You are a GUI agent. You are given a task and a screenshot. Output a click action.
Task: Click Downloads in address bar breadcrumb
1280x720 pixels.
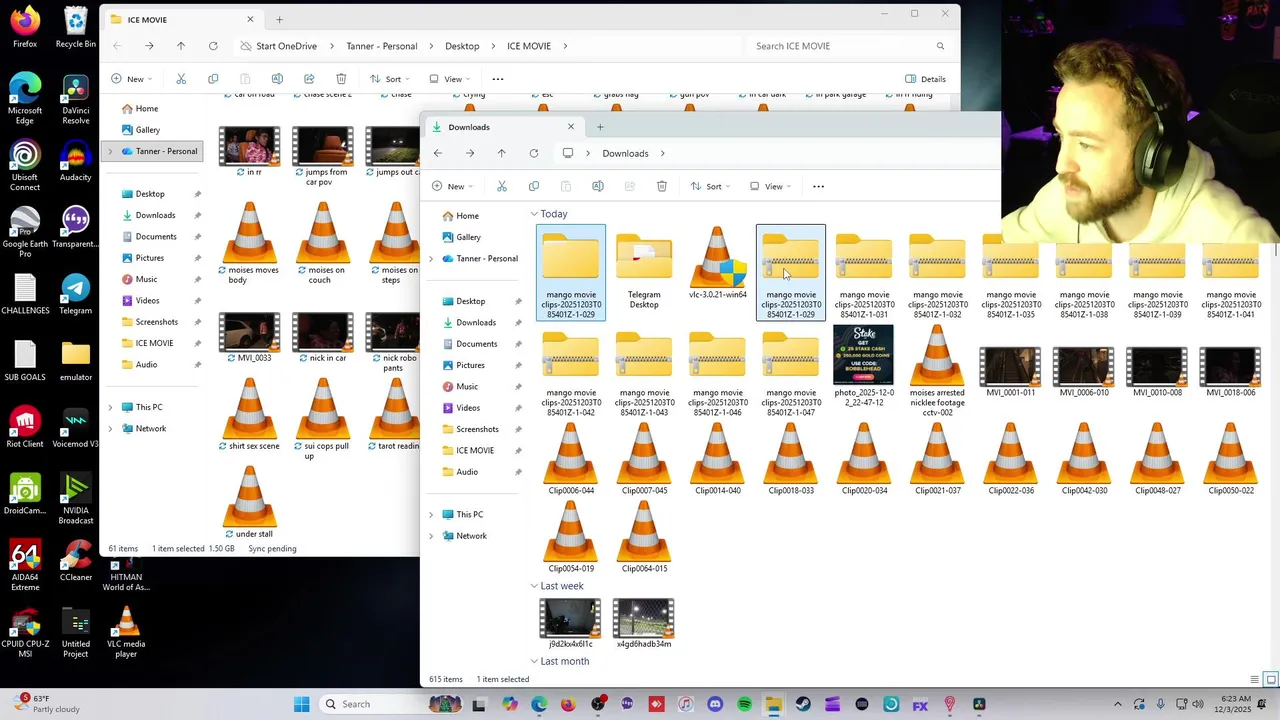pos(625,153)
